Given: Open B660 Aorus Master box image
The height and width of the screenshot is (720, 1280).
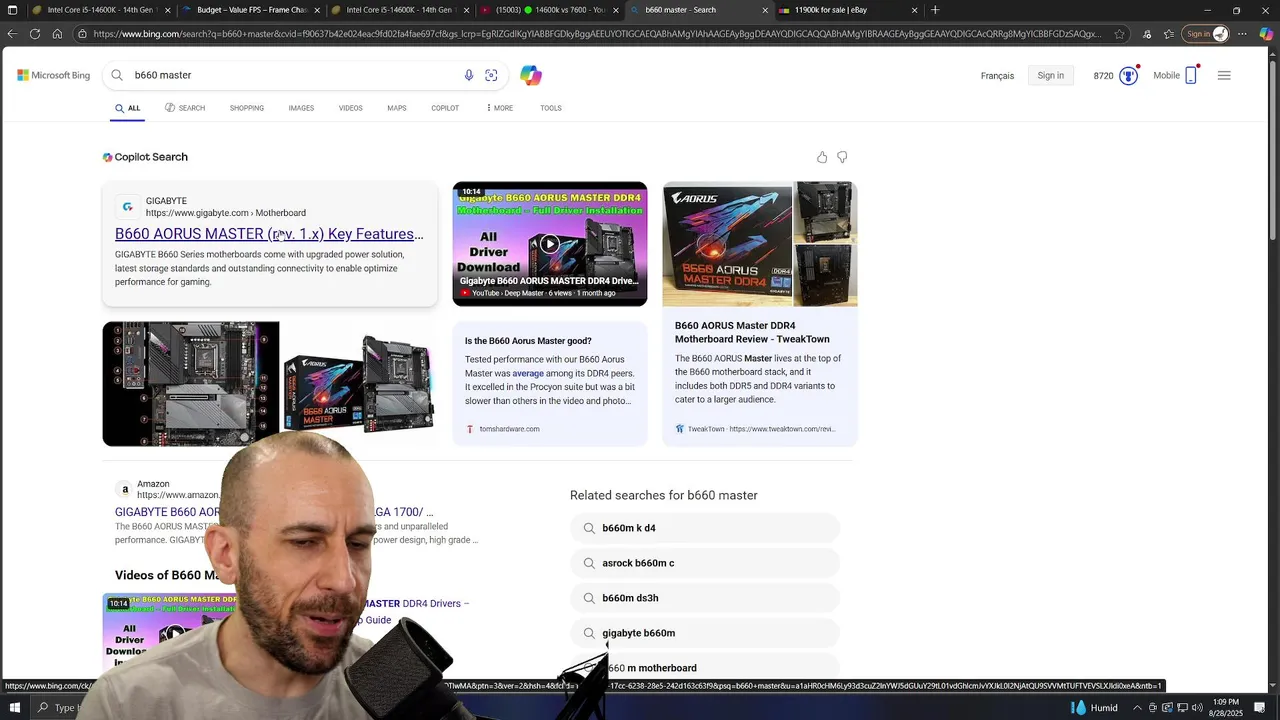Looking at the screenshot, I should pos(358,384).
